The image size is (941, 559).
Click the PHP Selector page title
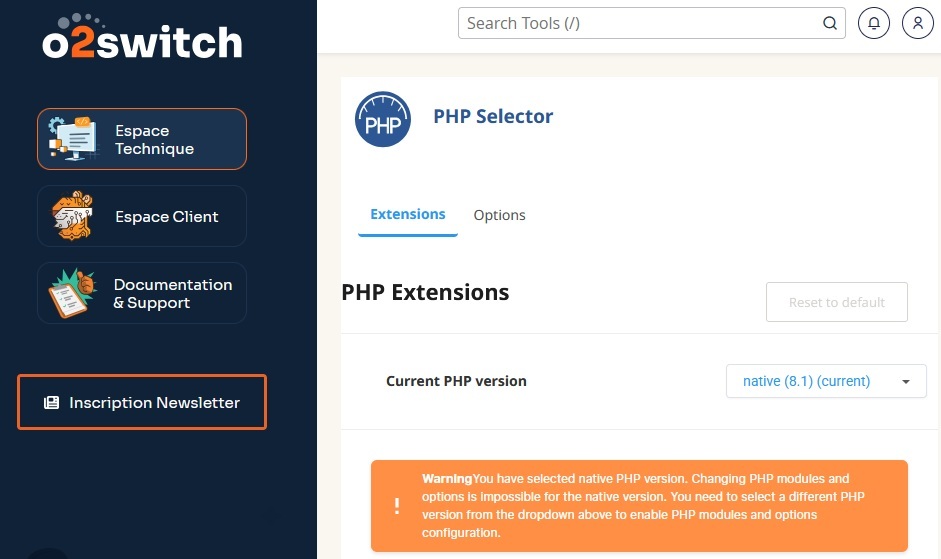tap(493, 116)
